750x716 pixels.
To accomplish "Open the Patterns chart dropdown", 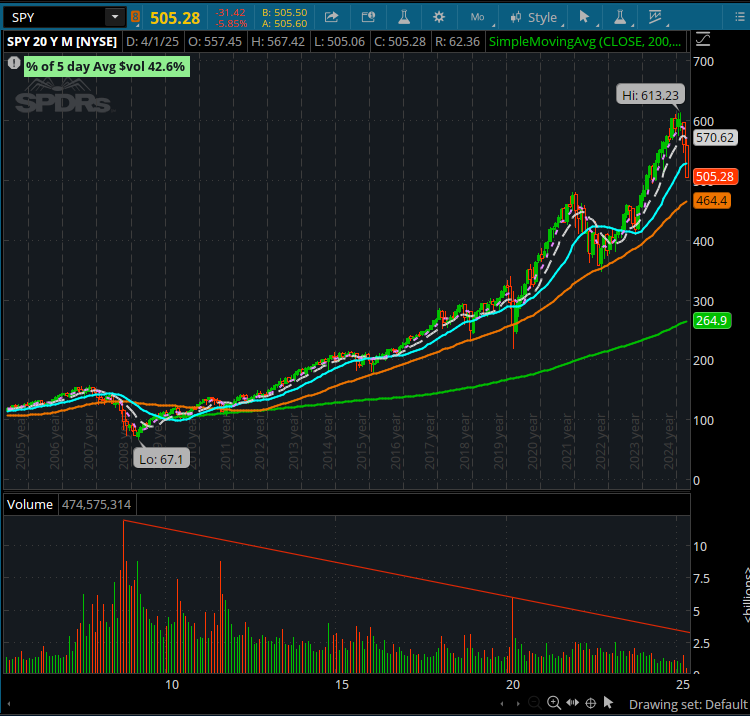I will 656,17.
